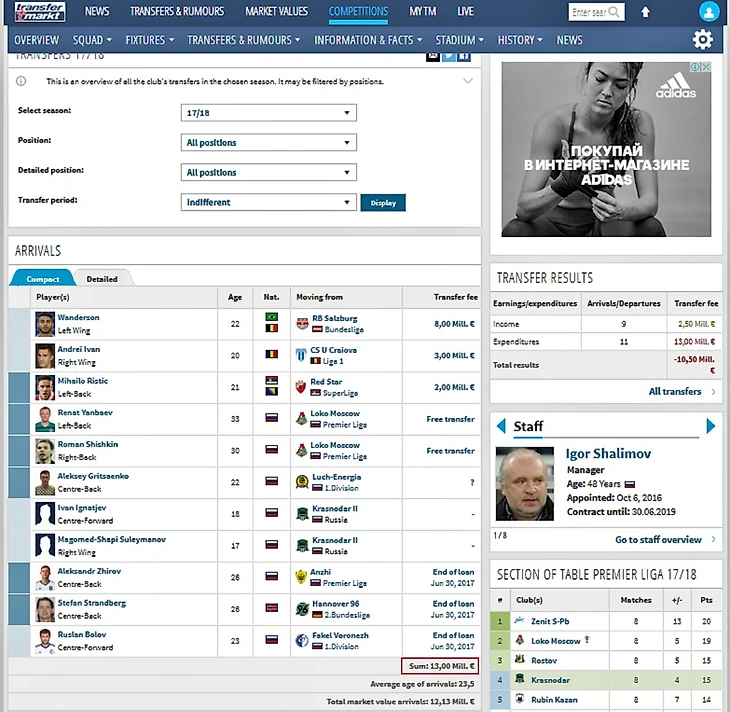Click the scroll-to-top arrow icon
Image resolution: width=730 pixels, height=712 pixels.
click(645, 12)
